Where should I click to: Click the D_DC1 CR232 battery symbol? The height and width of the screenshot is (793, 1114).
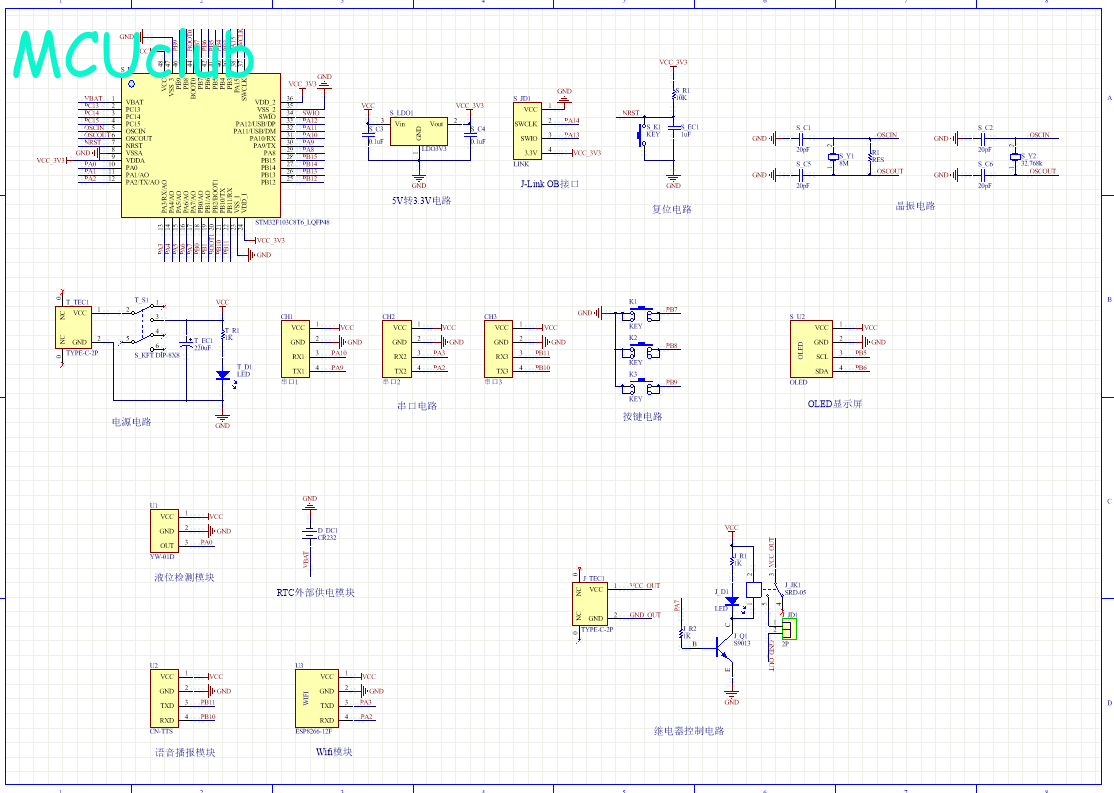point(310,532)
